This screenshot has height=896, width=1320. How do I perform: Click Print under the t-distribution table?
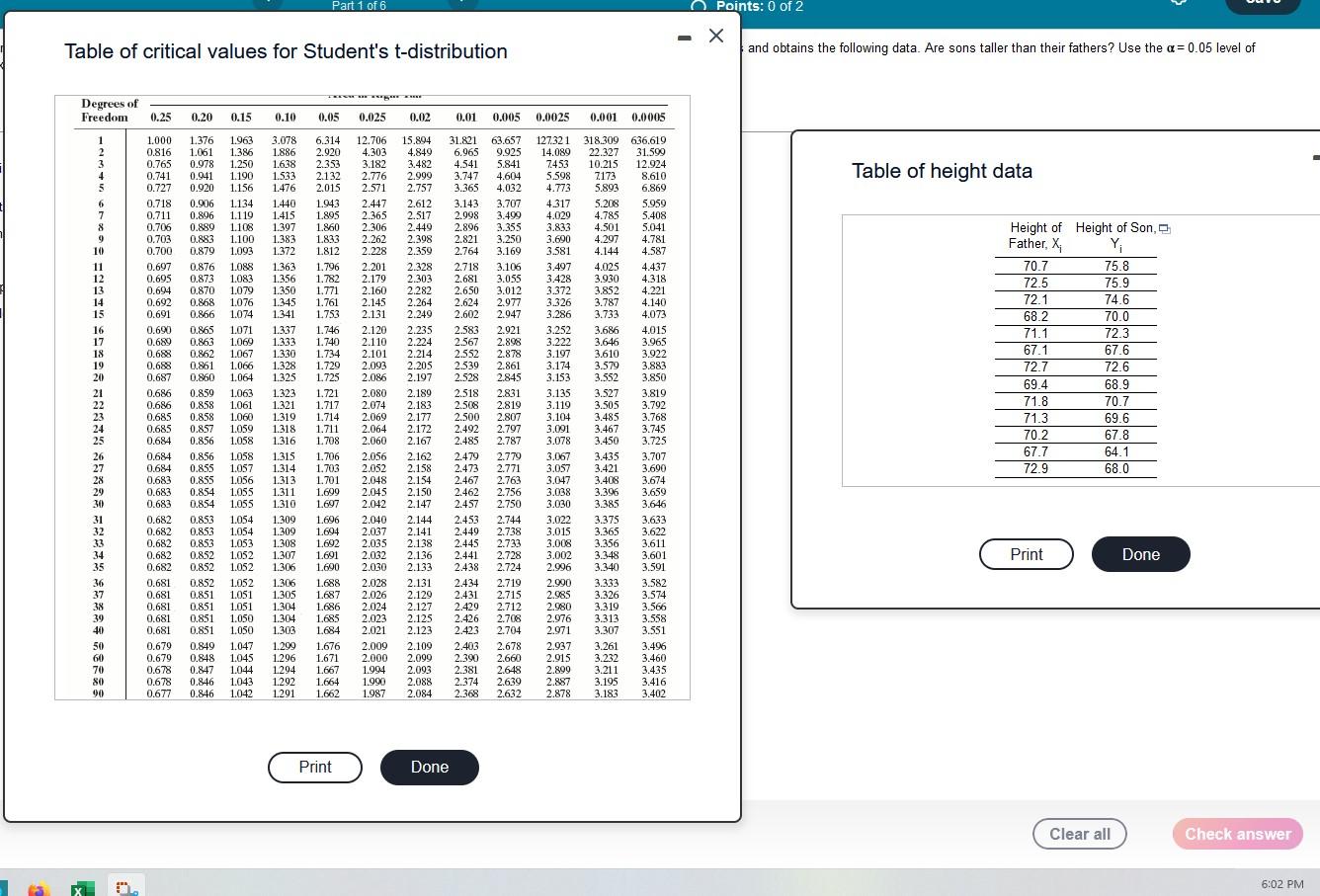314,767
